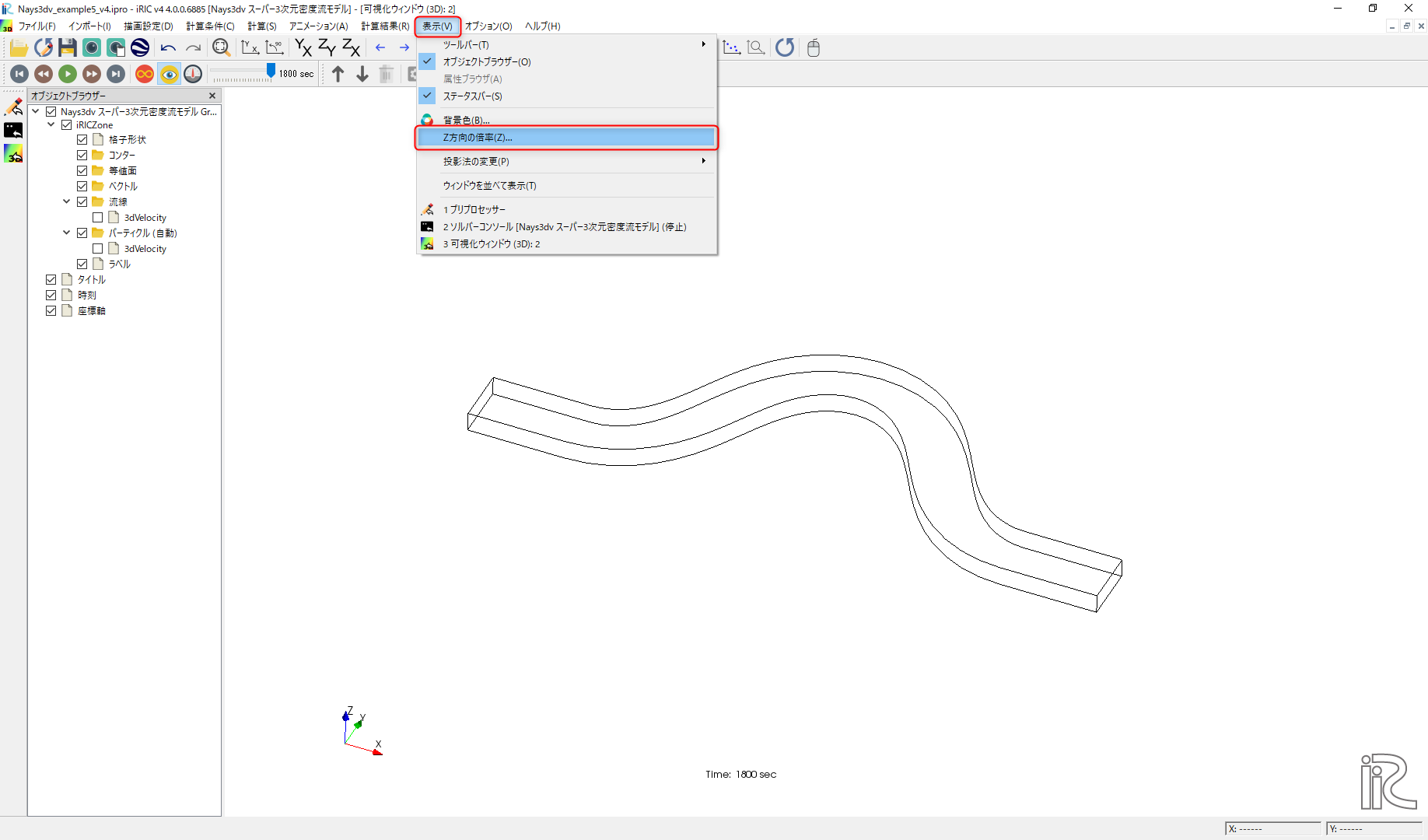Redo the last action

(x=193, y=48)
